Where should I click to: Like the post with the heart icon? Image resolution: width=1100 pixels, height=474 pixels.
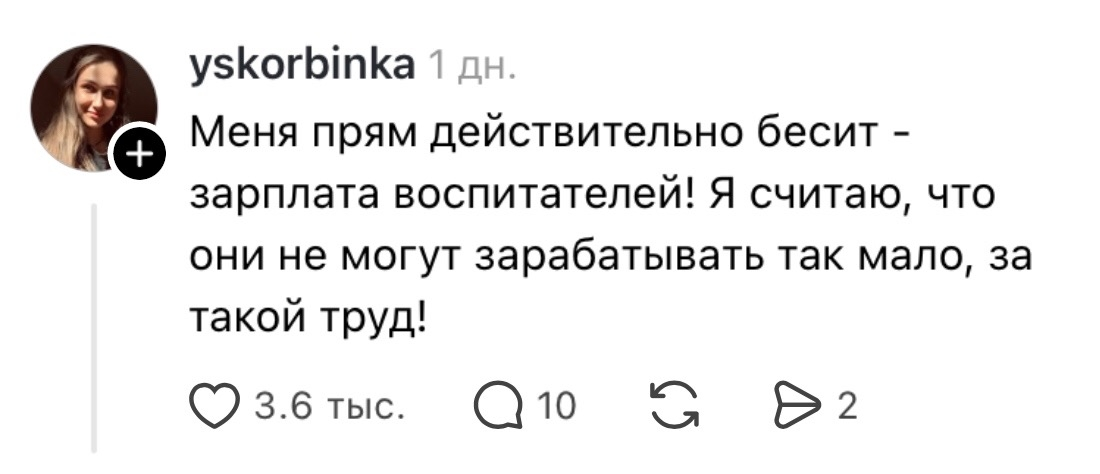(x=215, y=406)
